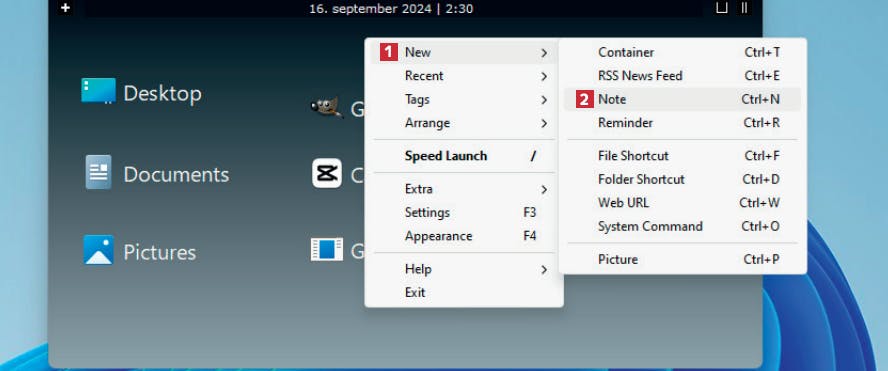The image size is (888, 371).
Task: Expand the arrow beside Recent
Action: pos(544,76)
